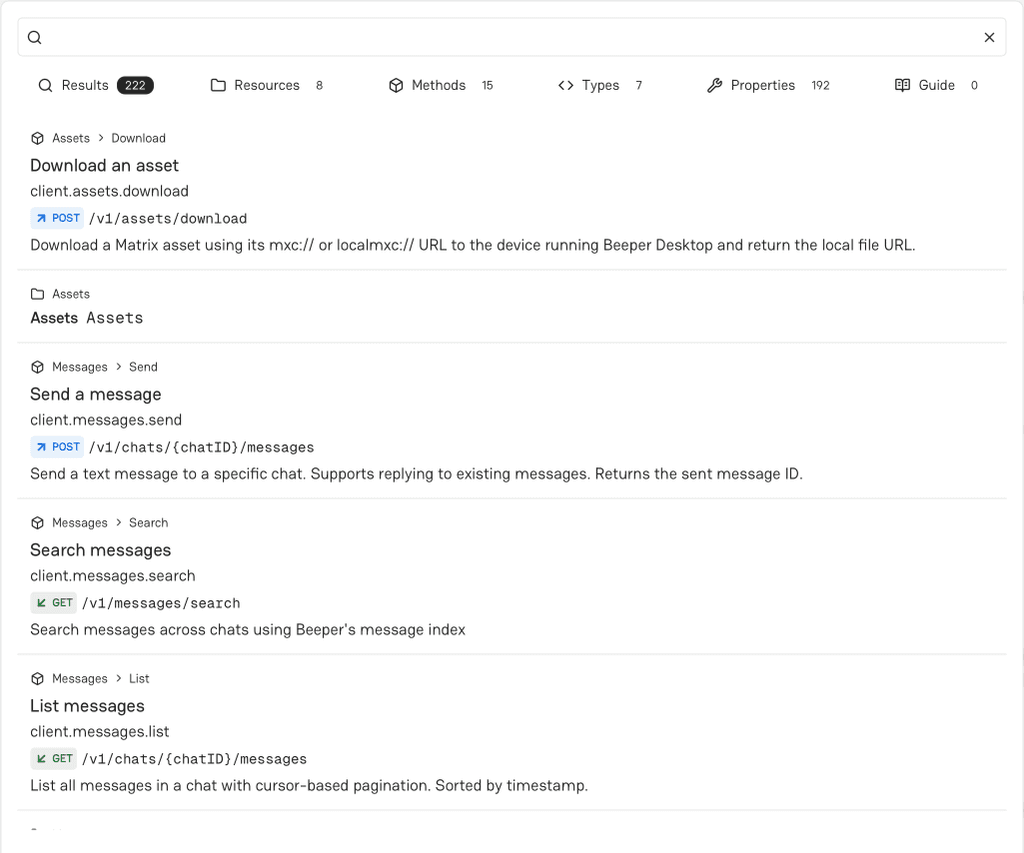Clear search with the X icon

point(989,37)
